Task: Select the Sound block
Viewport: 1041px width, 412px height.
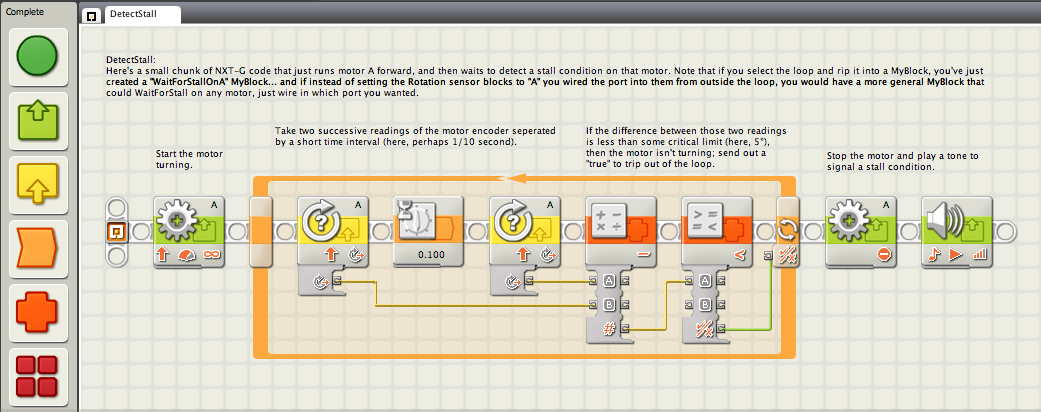Action: click(957, 232)
